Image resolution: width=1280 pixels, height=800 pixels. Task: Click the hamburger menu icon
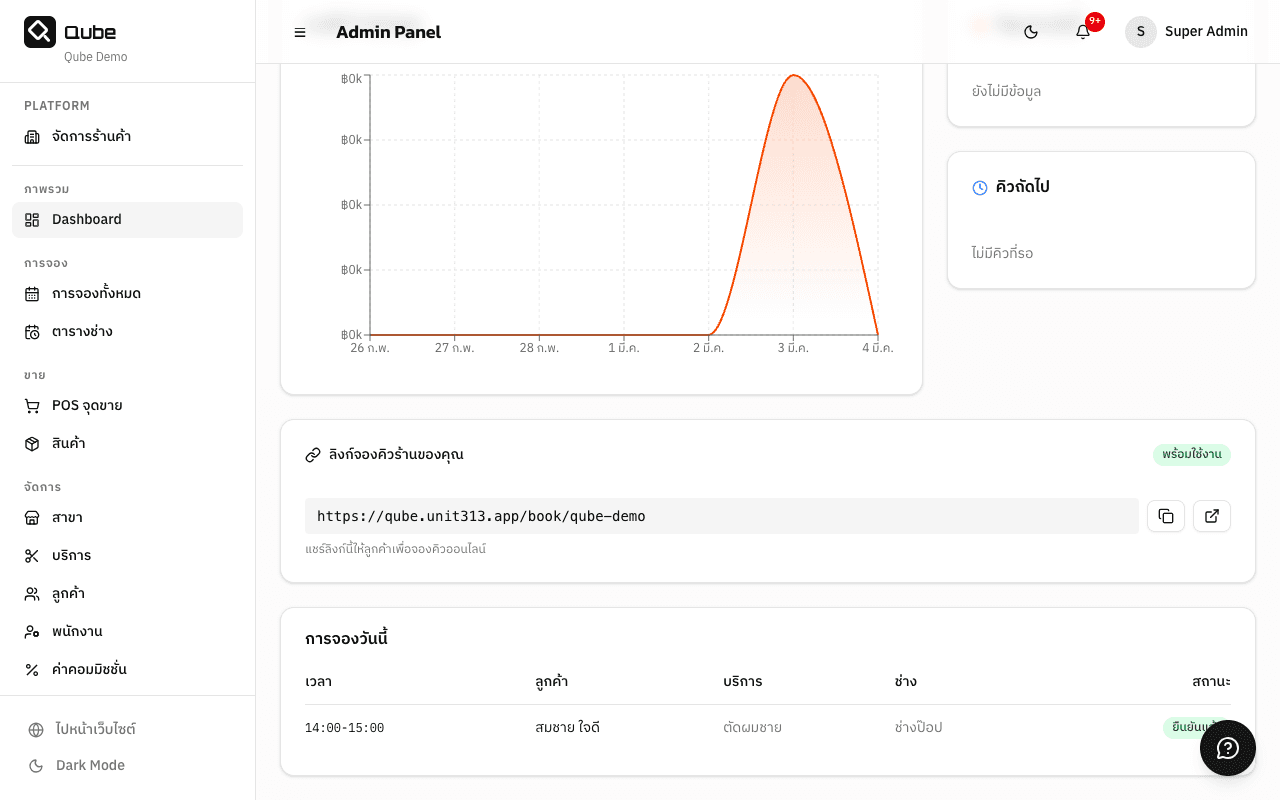300,32
